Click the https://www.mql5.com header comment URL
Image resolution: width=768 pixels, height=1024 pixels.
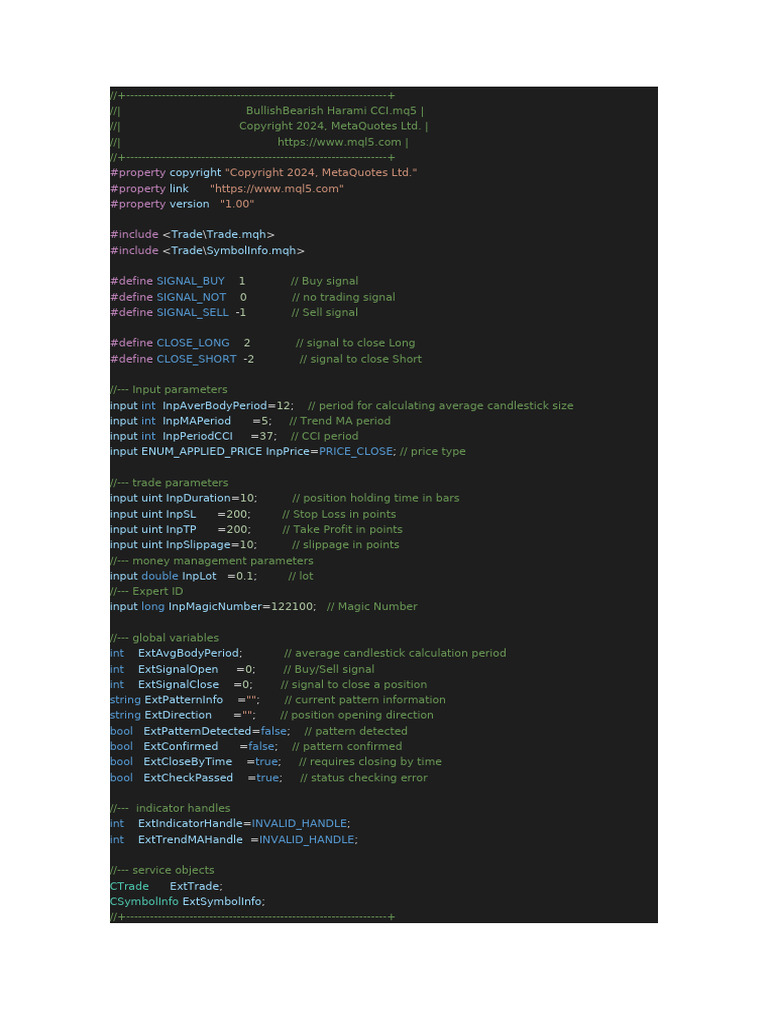pyautogui.click(x=339, y=142)
